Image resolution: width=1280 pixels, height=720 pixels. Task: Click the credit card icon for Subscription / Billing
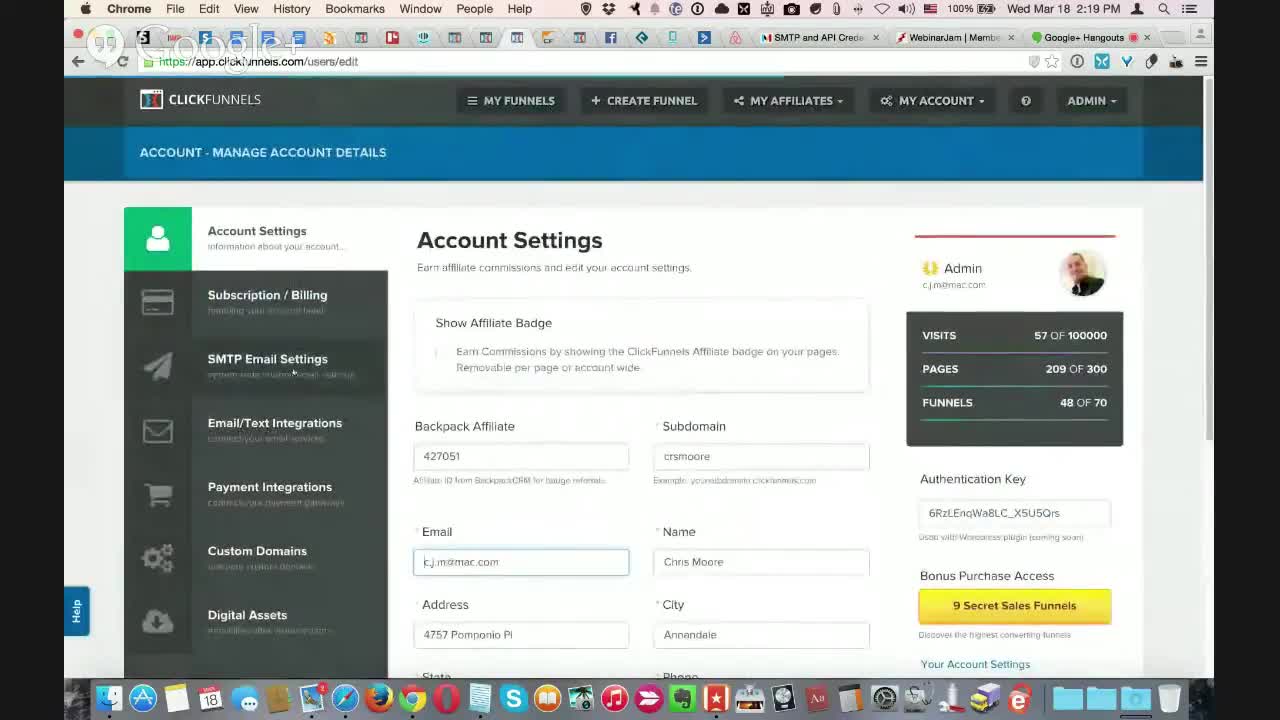(x=158, y=302)
